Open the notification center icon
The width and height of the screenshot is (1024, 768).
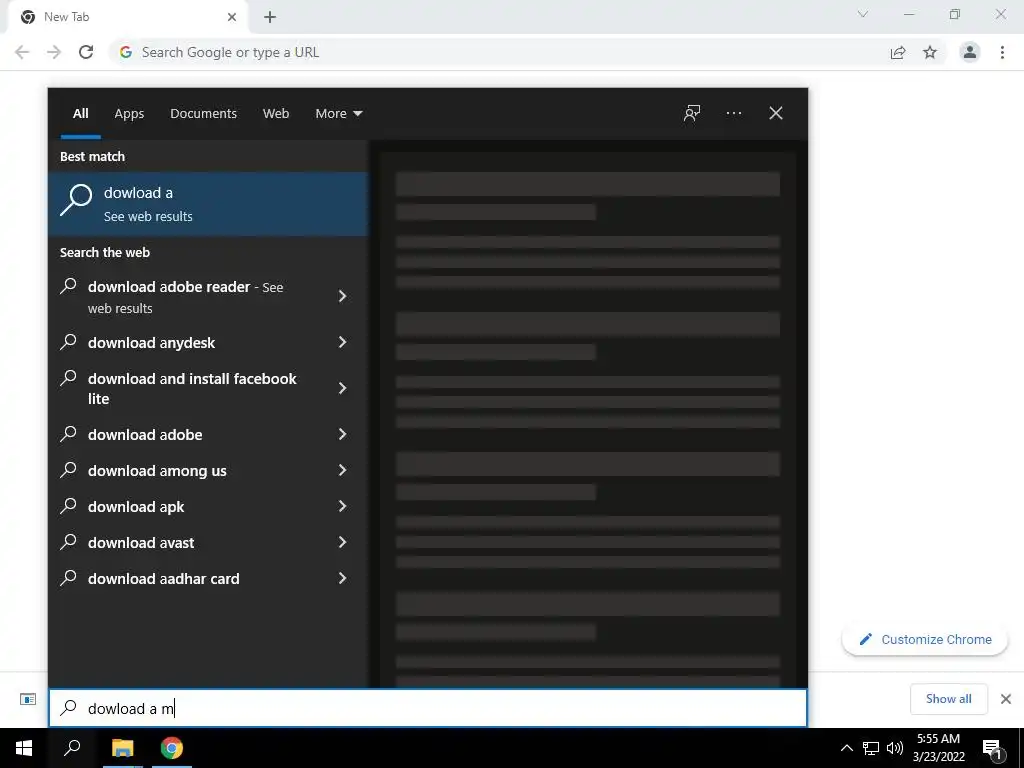pos(993,748)
